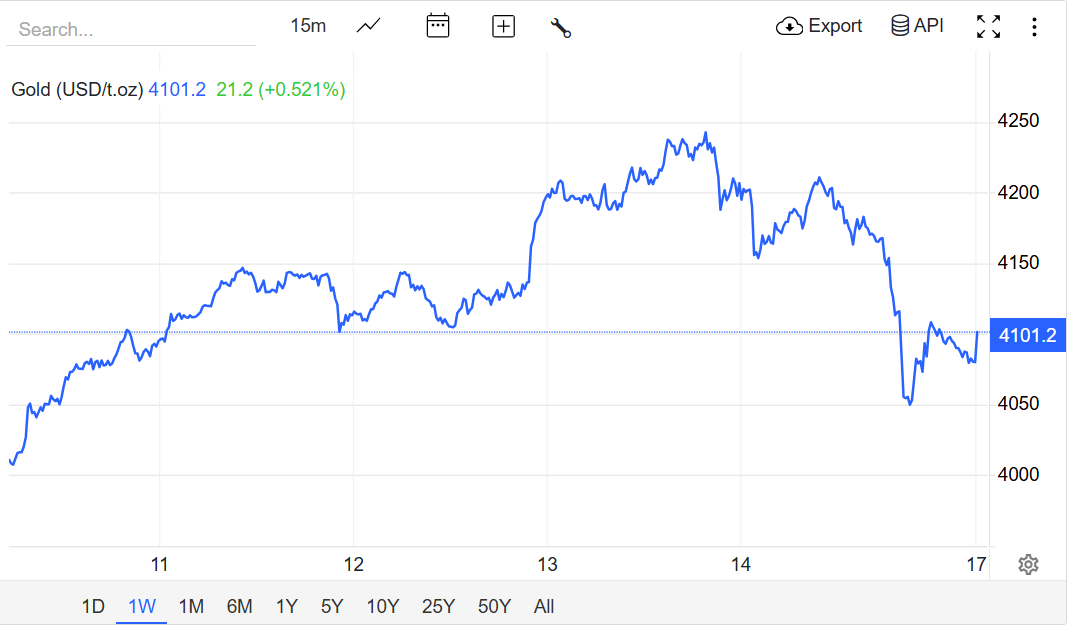Screen dimensions: 1069x625
Task: Open the wrench chart tools icon
Action: point(560,27)
